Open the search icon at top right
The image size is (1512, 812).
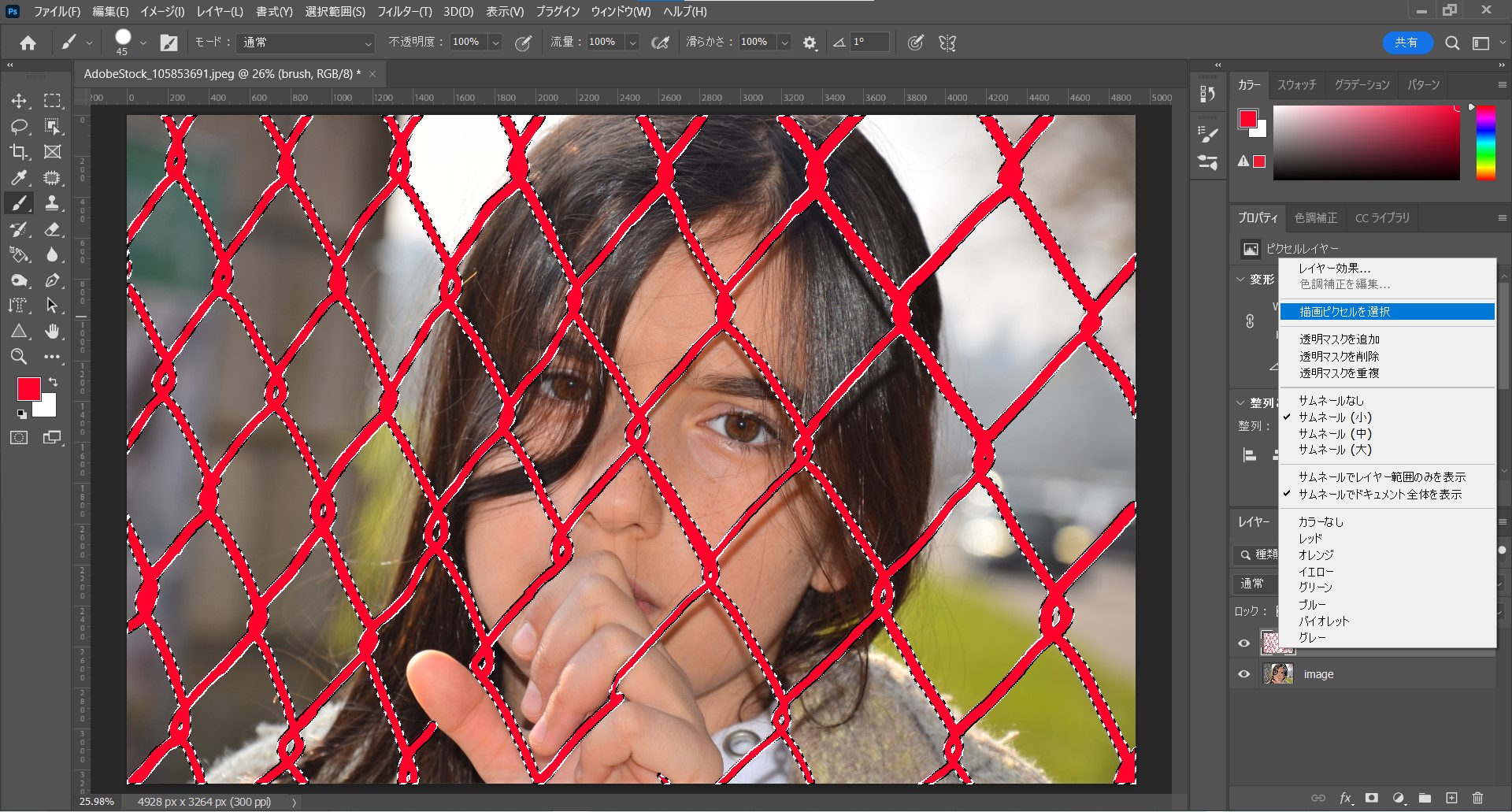(x=1452, y=43)
